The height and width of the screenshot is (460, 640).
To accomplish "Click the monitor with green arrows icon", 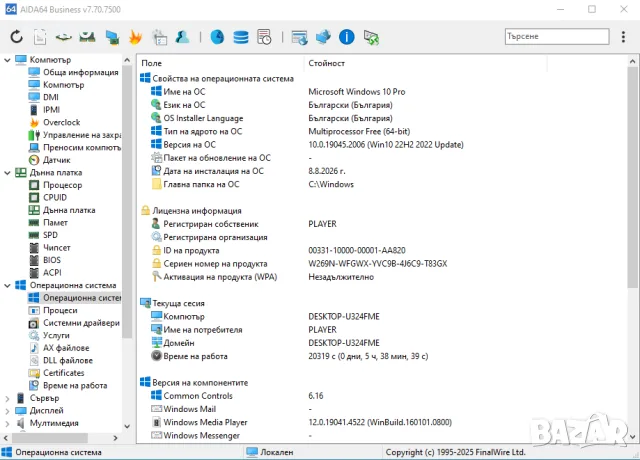I will (x=371, y=37).
